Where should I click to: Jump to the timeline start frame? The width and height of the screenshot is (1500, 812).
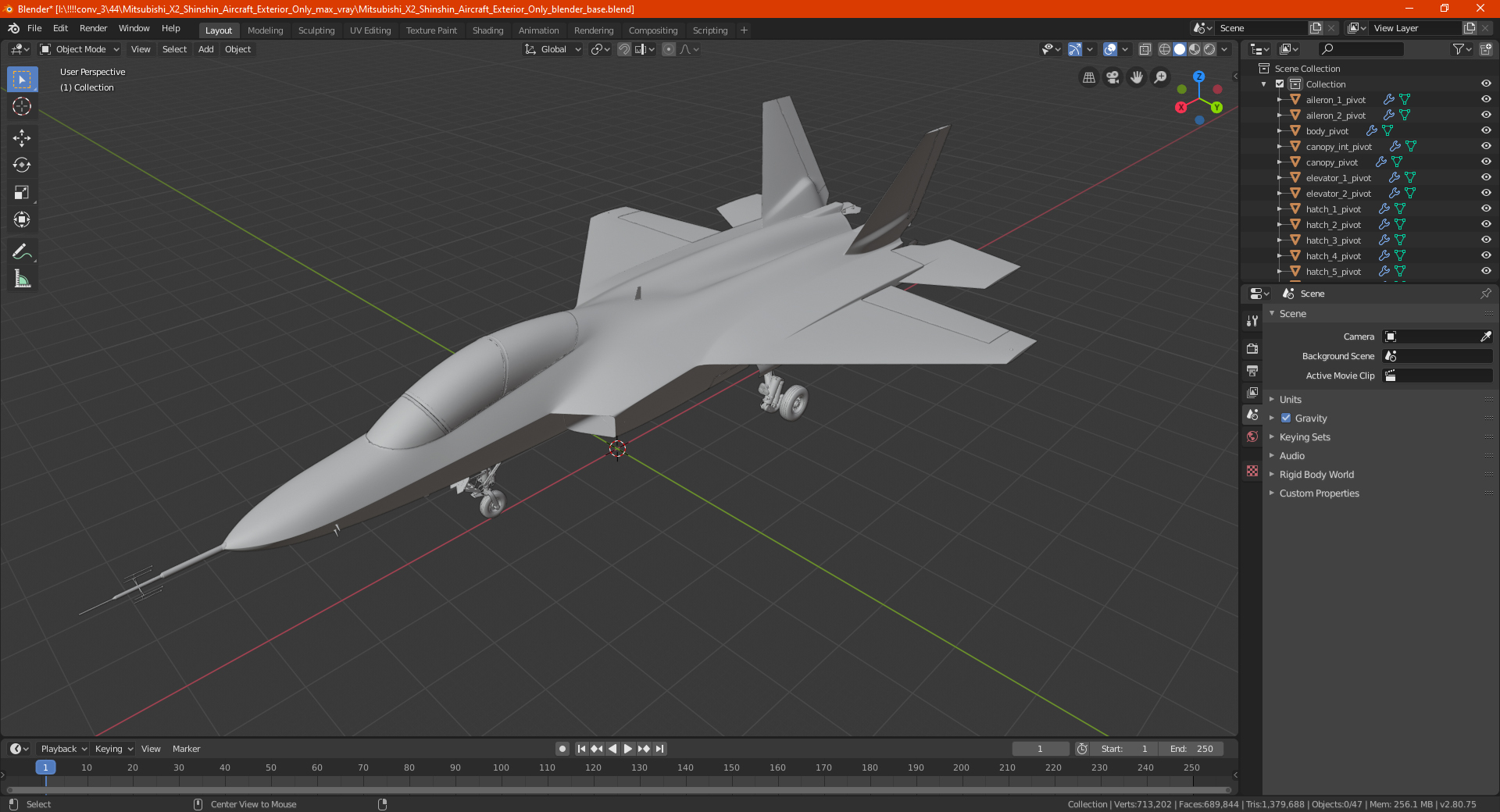point(581,749)
